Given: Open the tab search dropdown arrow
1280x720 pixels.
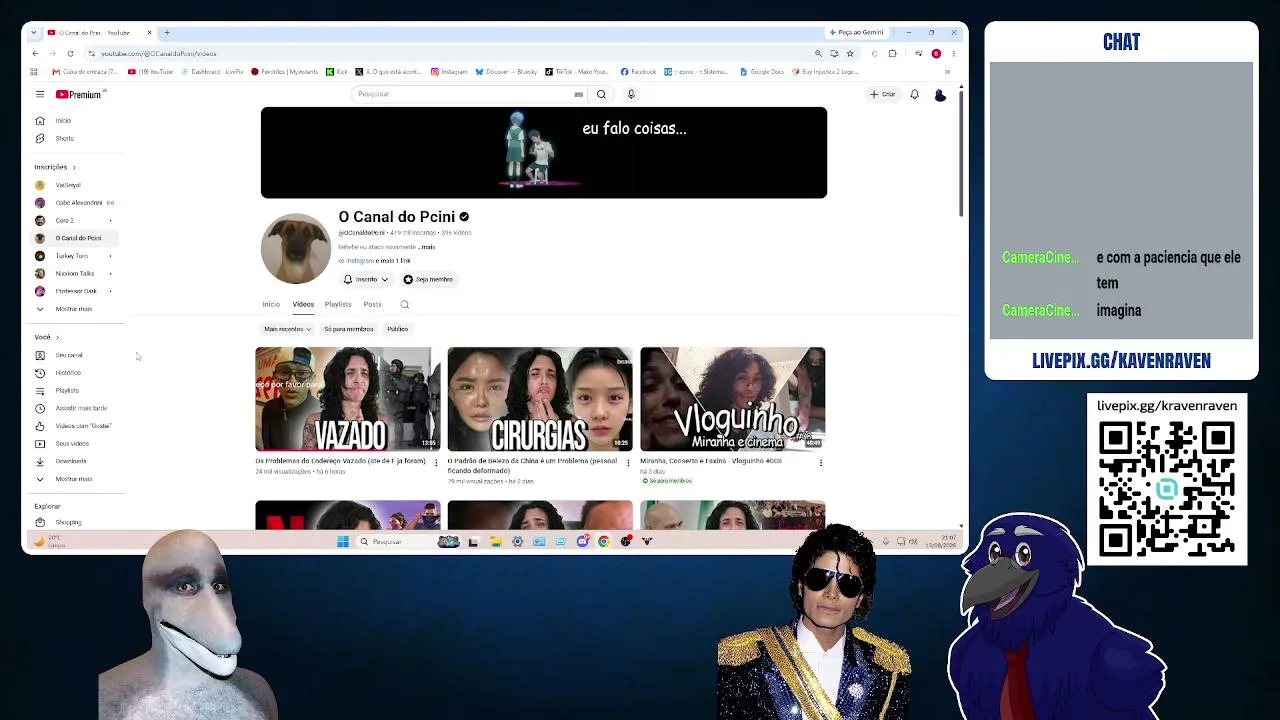Looking at the screenshot, I should [34, 33].
